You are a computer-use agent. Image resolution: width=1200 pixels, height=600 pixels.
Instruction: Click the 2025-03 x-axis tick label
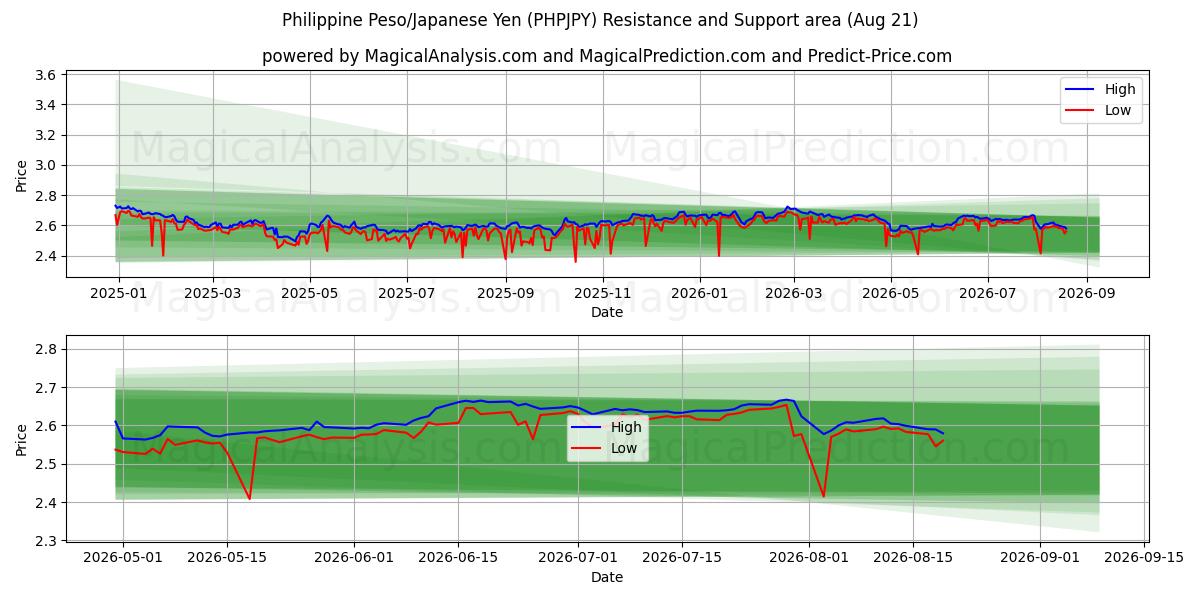213,293
